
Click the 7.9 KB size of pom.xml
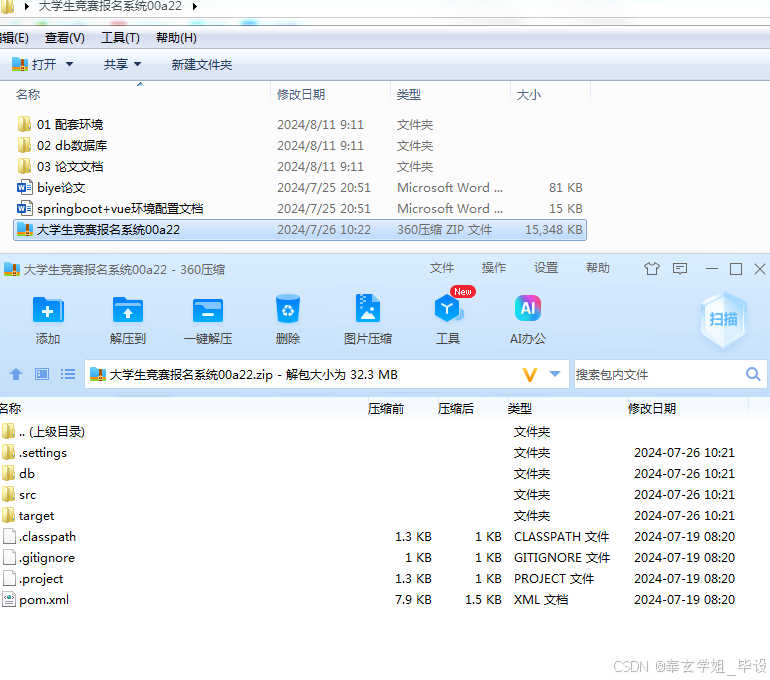(x=413, y=600)
